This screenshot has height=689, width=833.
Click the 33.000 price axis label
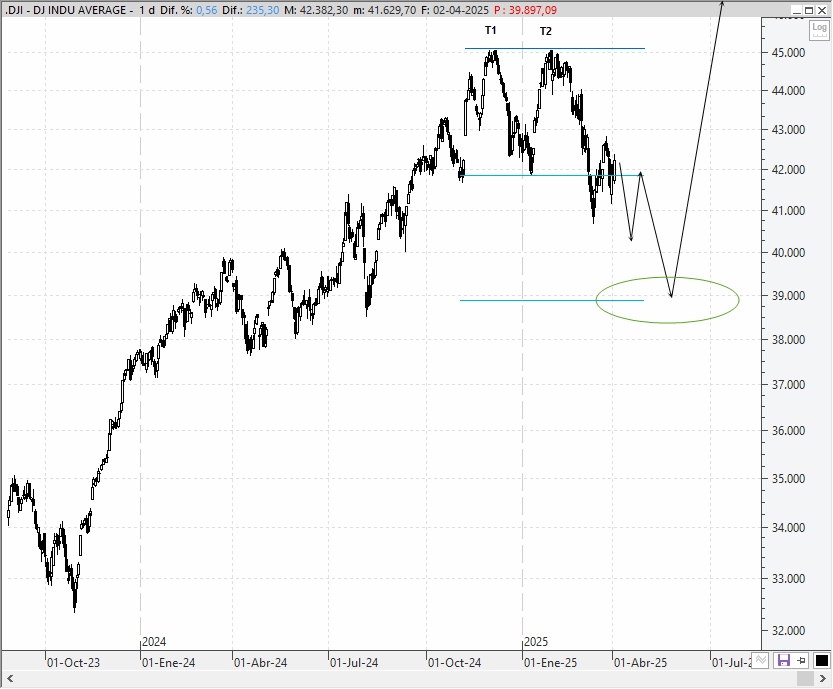[788, 579]
